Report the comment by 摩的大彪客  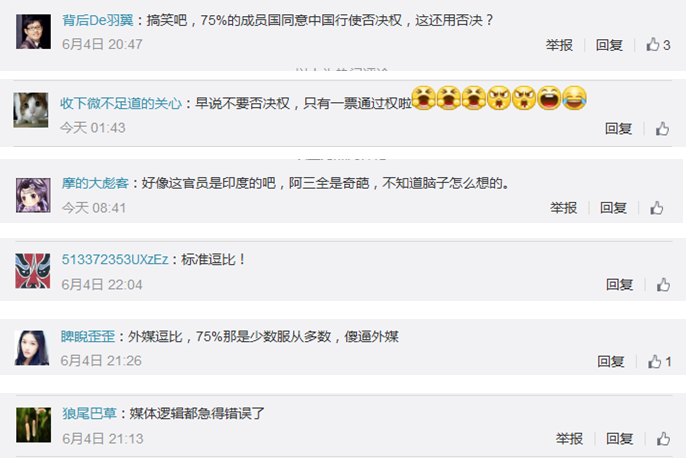(564, 208)
